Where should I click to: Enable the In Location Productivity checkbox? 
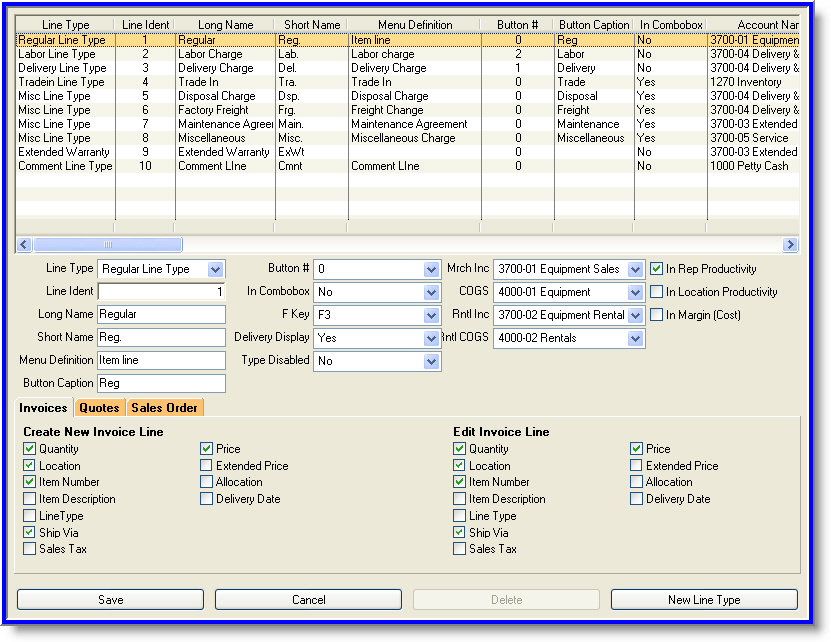tap(657, 292)
